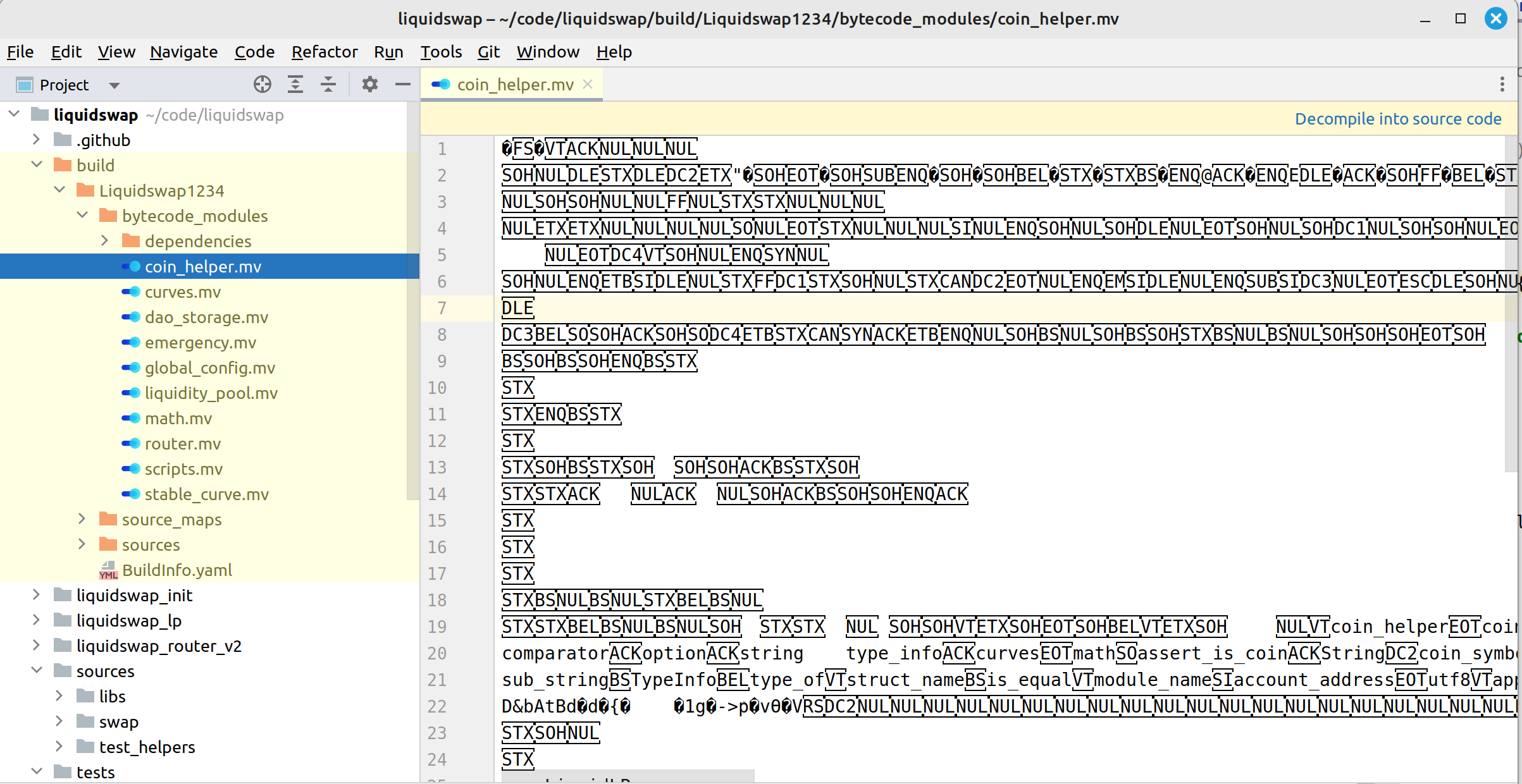Click the editor horizontal scrollbar
The height and width of the screenshot is (784, 1522).
[628, 776]
